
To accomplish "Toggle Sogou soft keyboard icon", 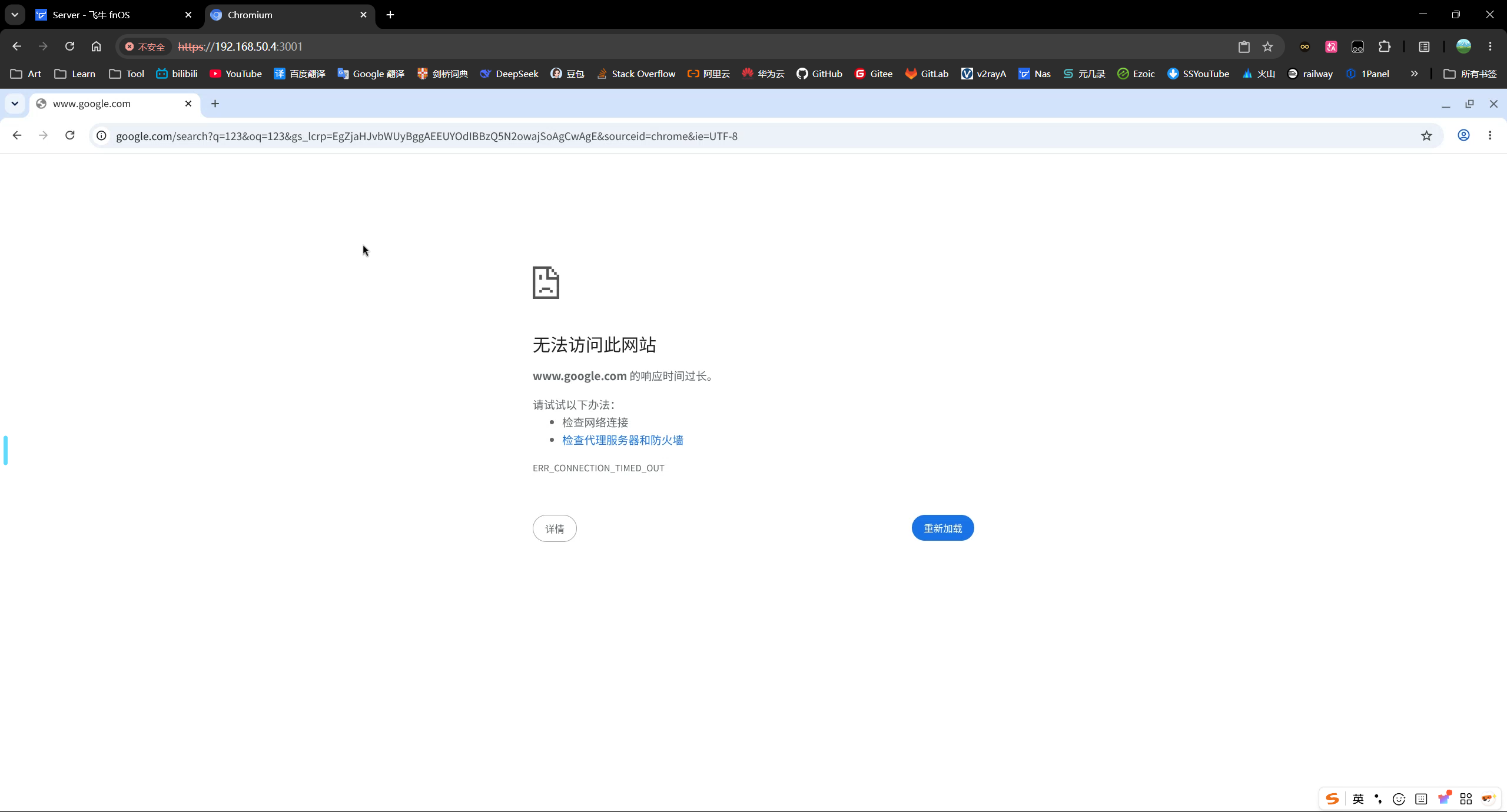I will pyautogui.click(x=1421, y=798).
